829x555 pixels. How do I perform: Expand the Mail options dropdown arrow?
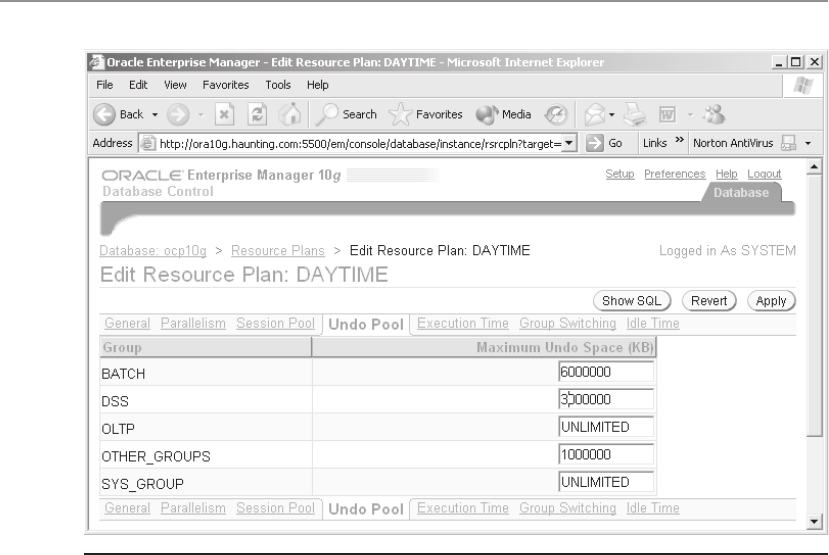point(612,115)
